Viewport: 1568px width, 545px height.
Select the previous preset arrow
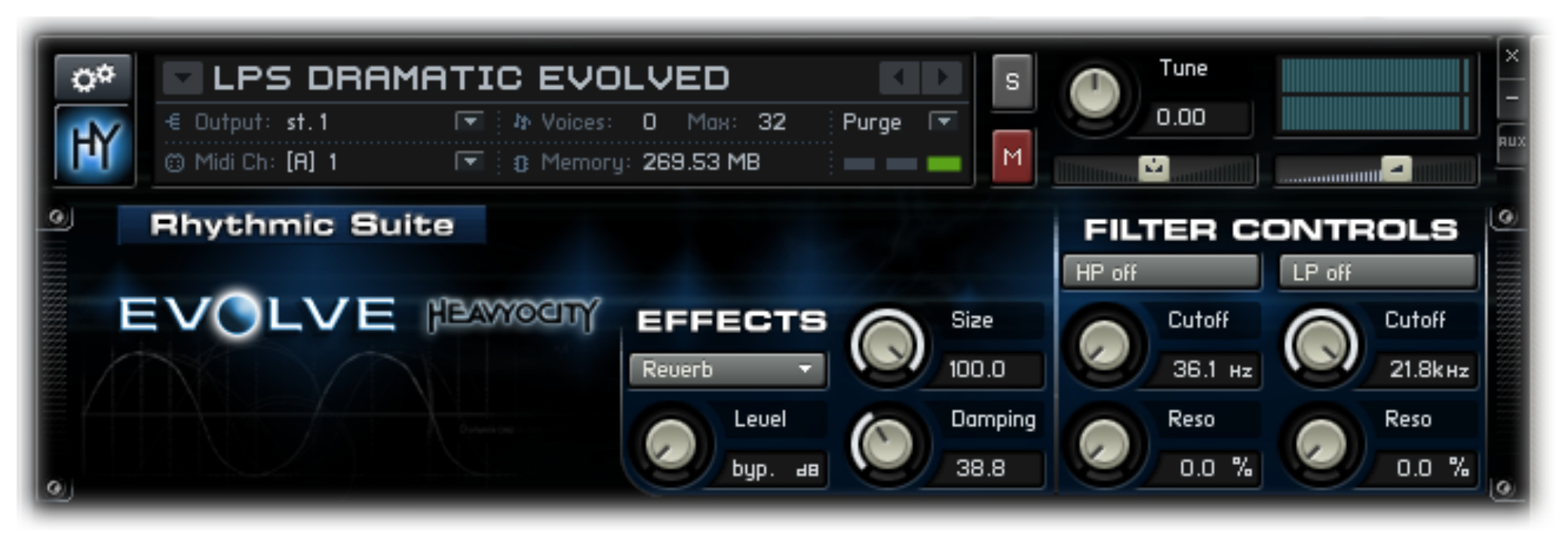click(x=899, y=77)
